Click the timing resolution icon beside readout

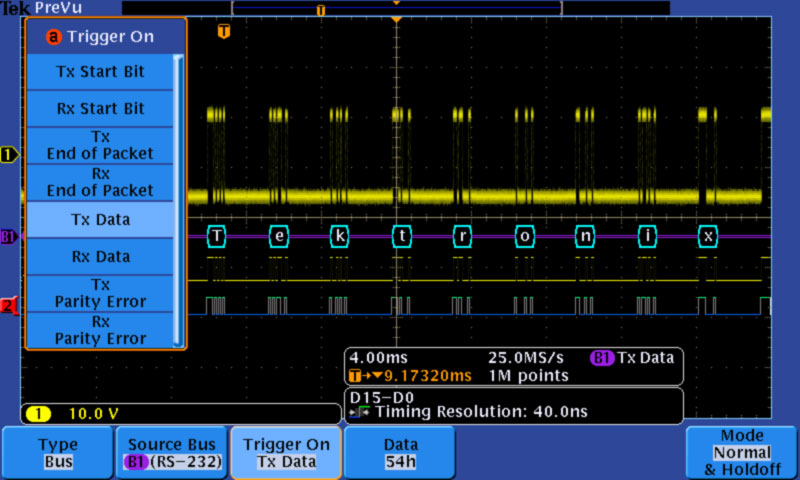click(x=360, y=412)
